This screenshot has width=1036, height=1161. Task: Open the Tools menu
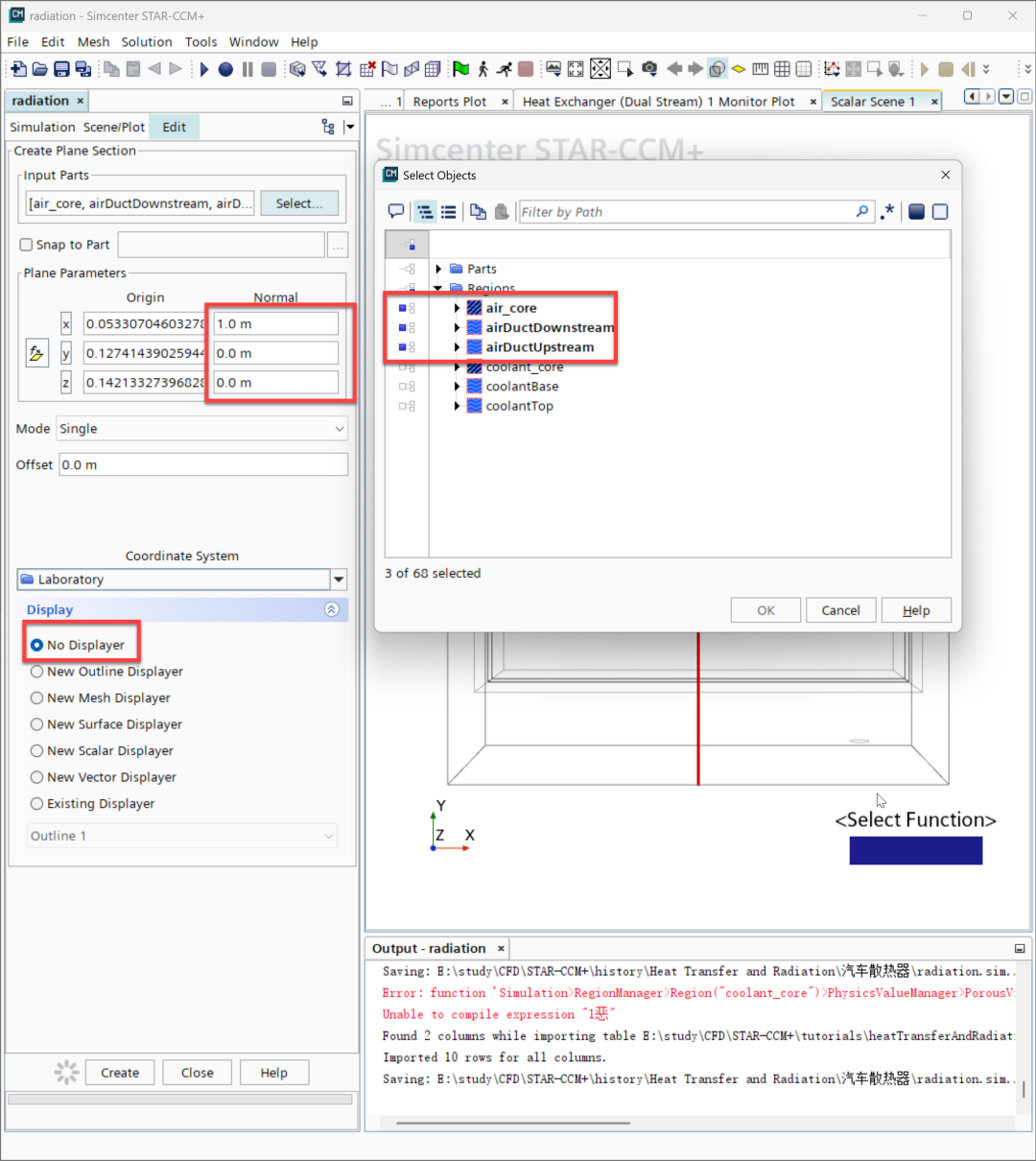pyautogui.click(x=200, y=42)
